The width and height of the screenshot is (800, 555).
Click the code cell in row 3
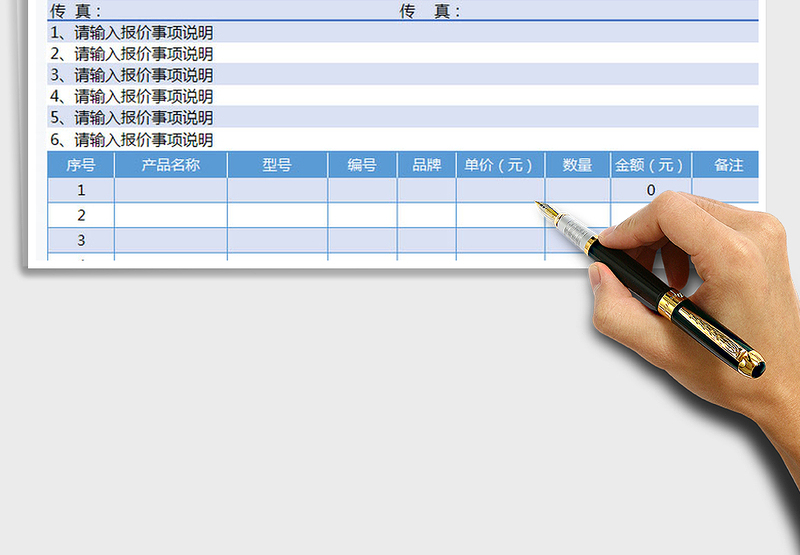point(362,240)
